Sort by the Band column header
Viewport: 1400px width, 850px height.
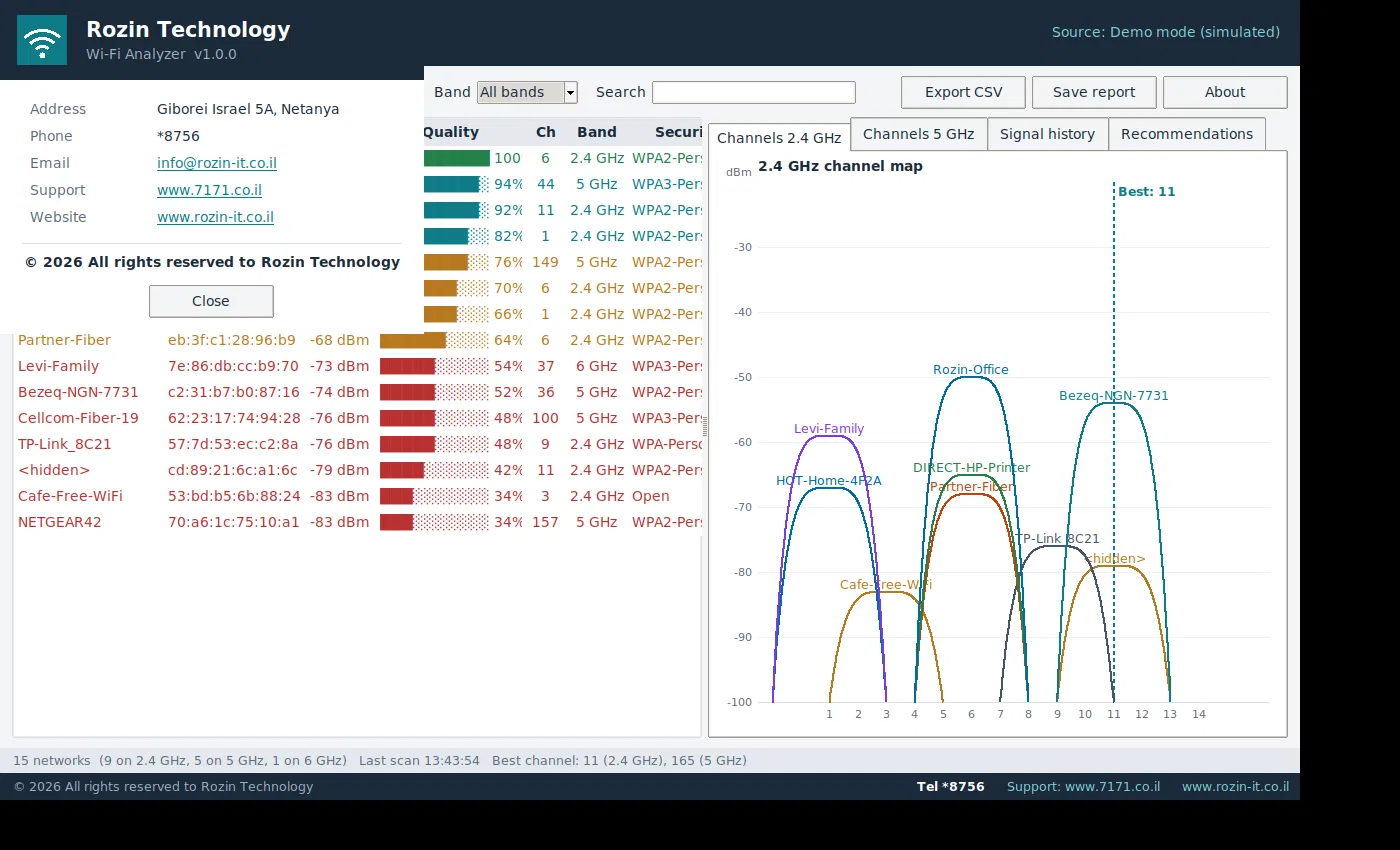pos(597,132)
